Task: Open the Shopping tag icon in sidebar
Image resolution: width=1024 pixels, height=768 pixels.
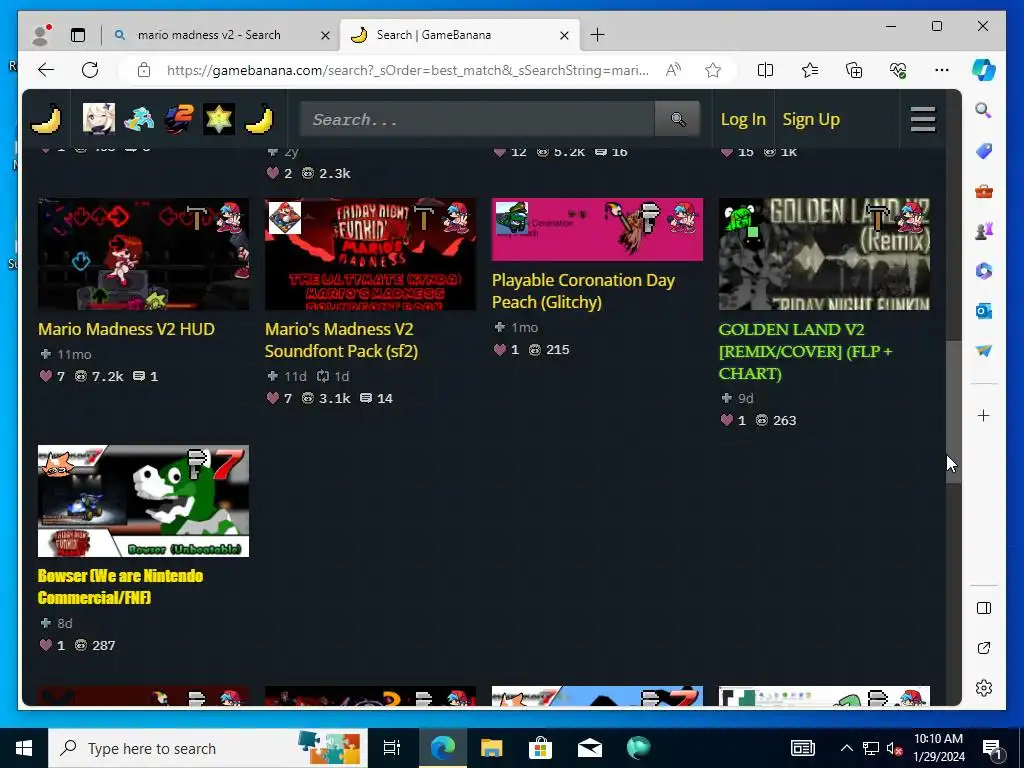Action: tap(984, 151)
